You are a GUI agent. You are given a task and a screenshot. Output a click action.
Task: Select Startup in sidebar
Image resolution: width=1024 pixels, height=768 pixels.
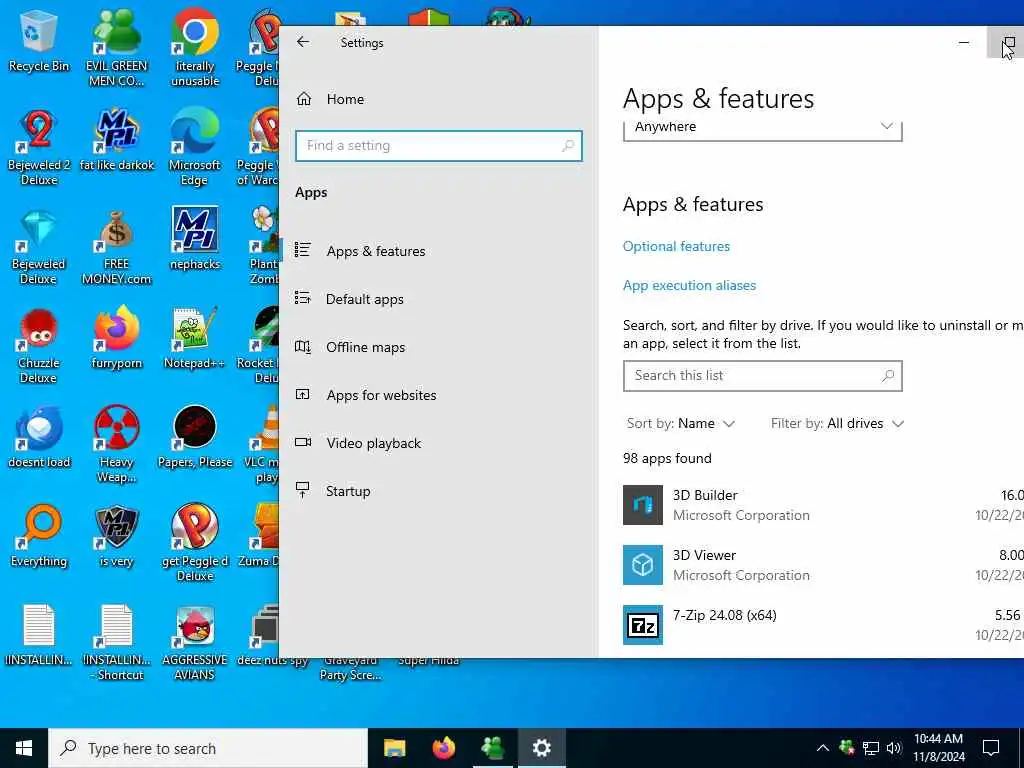click(x=438, y=491)
